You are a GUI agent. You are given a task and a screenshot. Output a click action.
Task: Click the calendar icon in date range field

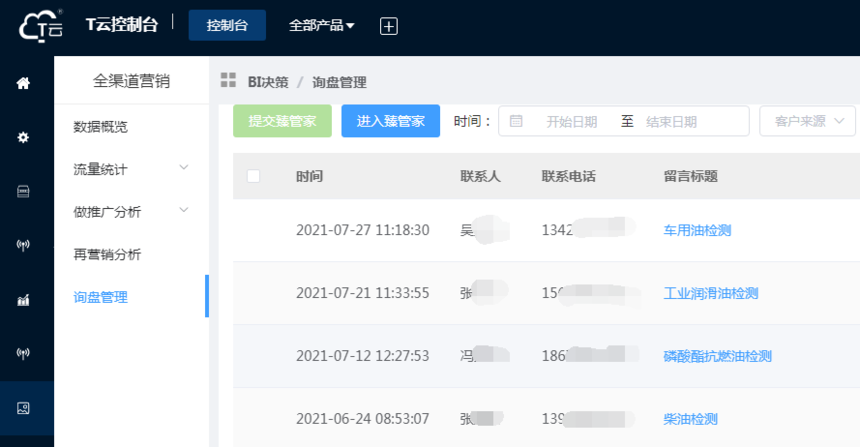coord(516,121)
